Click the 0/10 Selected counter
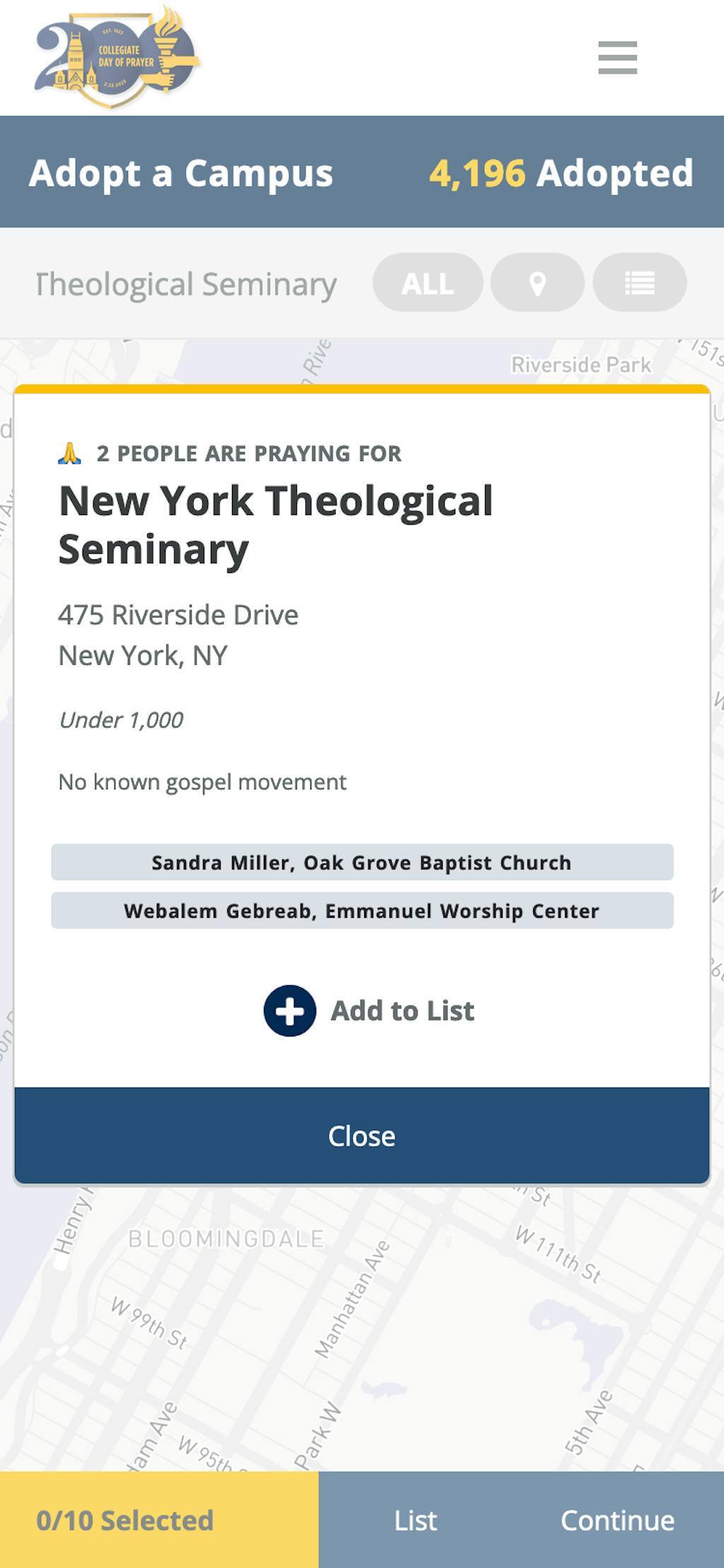The image size is (724, 1568). tap(125, 1520)
